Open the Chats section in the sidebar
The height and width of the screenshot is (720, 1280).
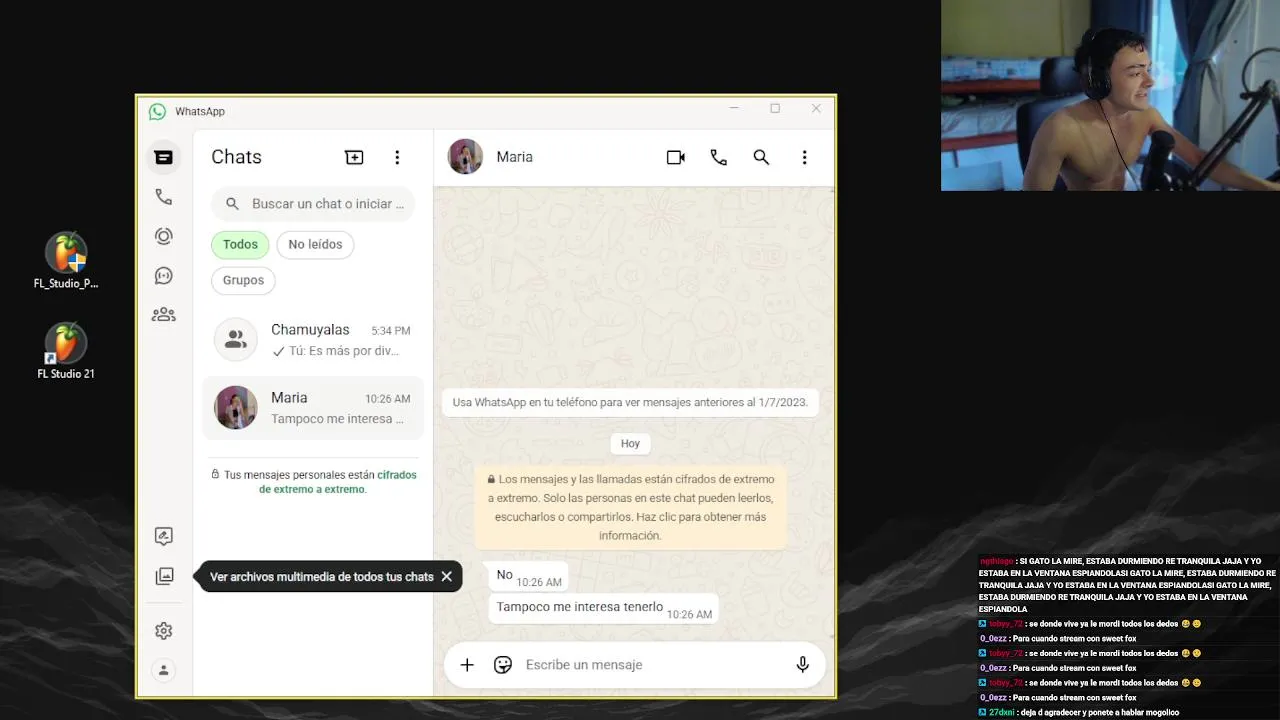(164, 157)
